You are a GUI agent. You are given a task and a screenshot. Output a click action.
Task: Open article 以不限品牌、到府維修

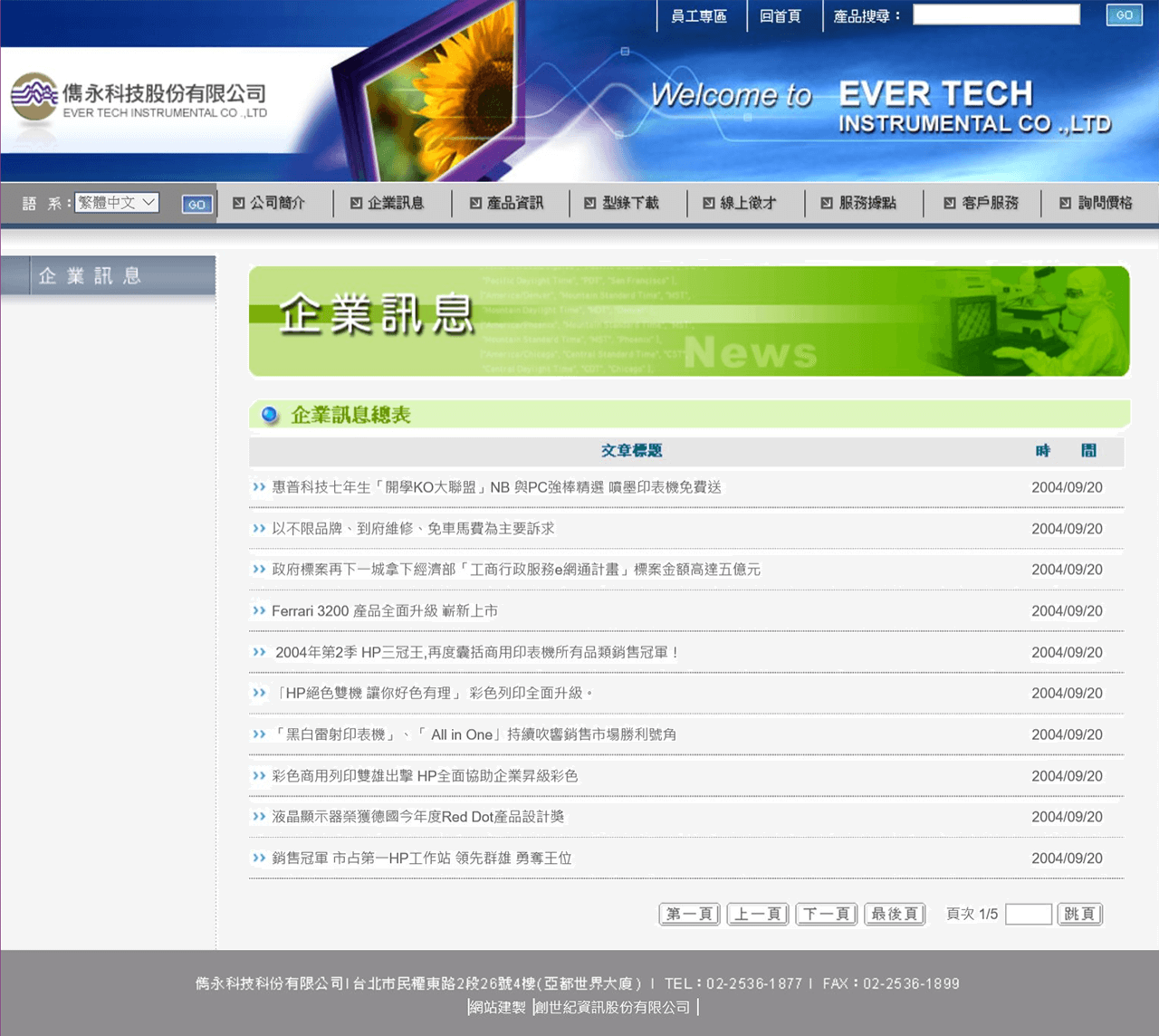point(413,529)
